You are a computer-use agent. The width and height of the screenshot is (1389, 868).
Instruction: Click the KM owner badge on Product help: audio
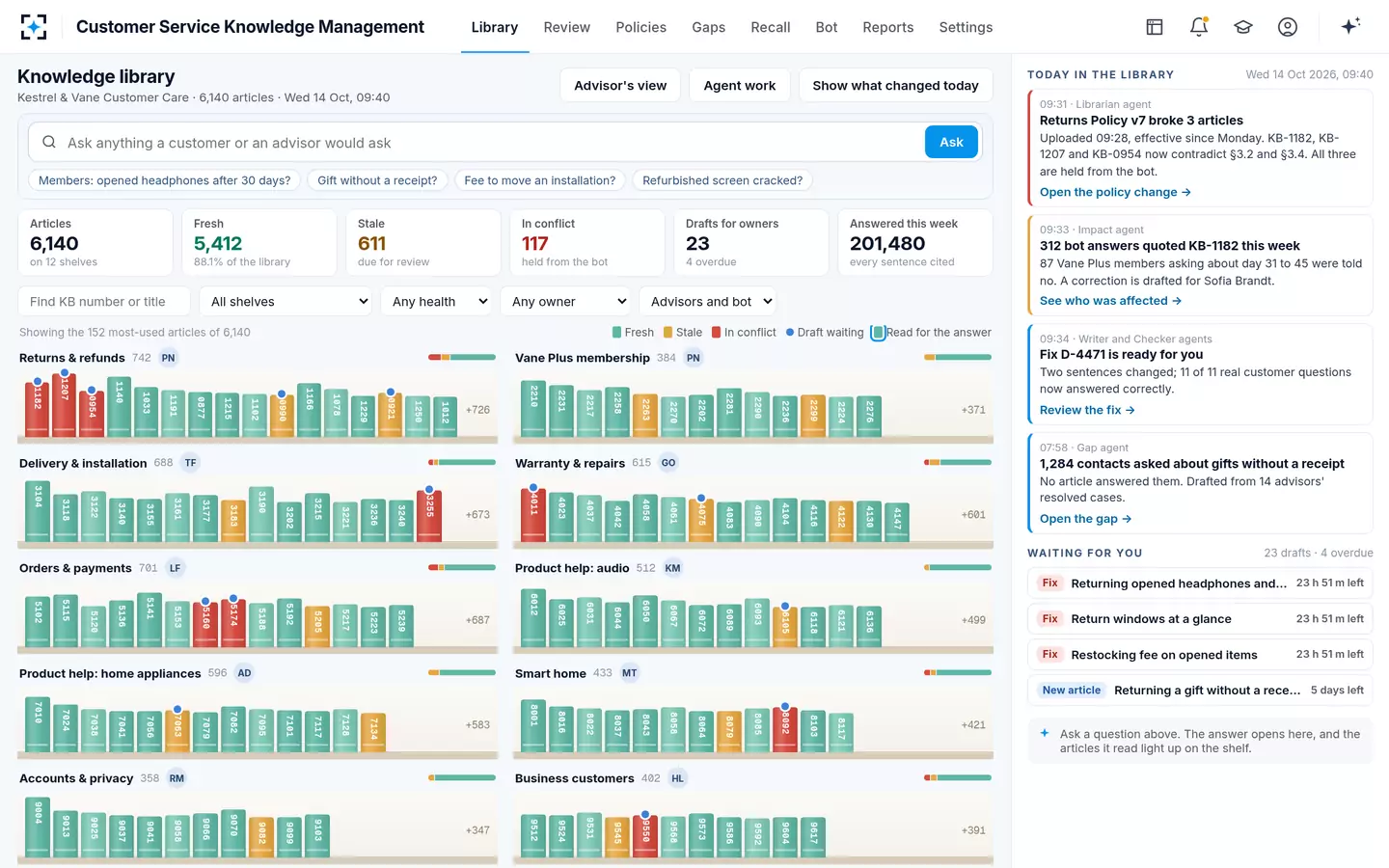pos(672,568)
